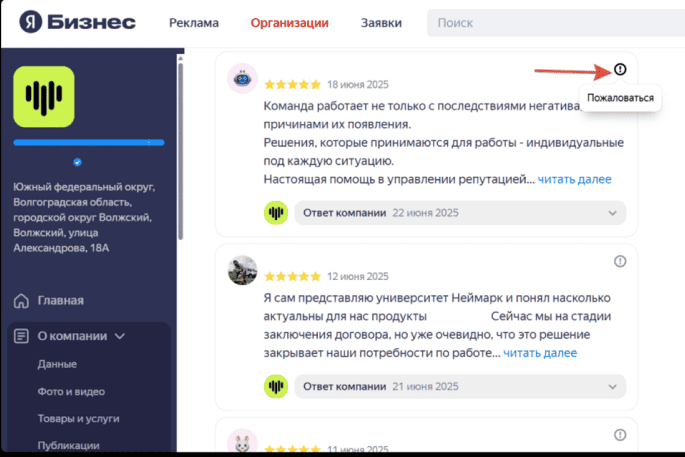This screenshot has height=457, width=685.
Task: Click the document icon beside О компании
Action: (21, 336)
